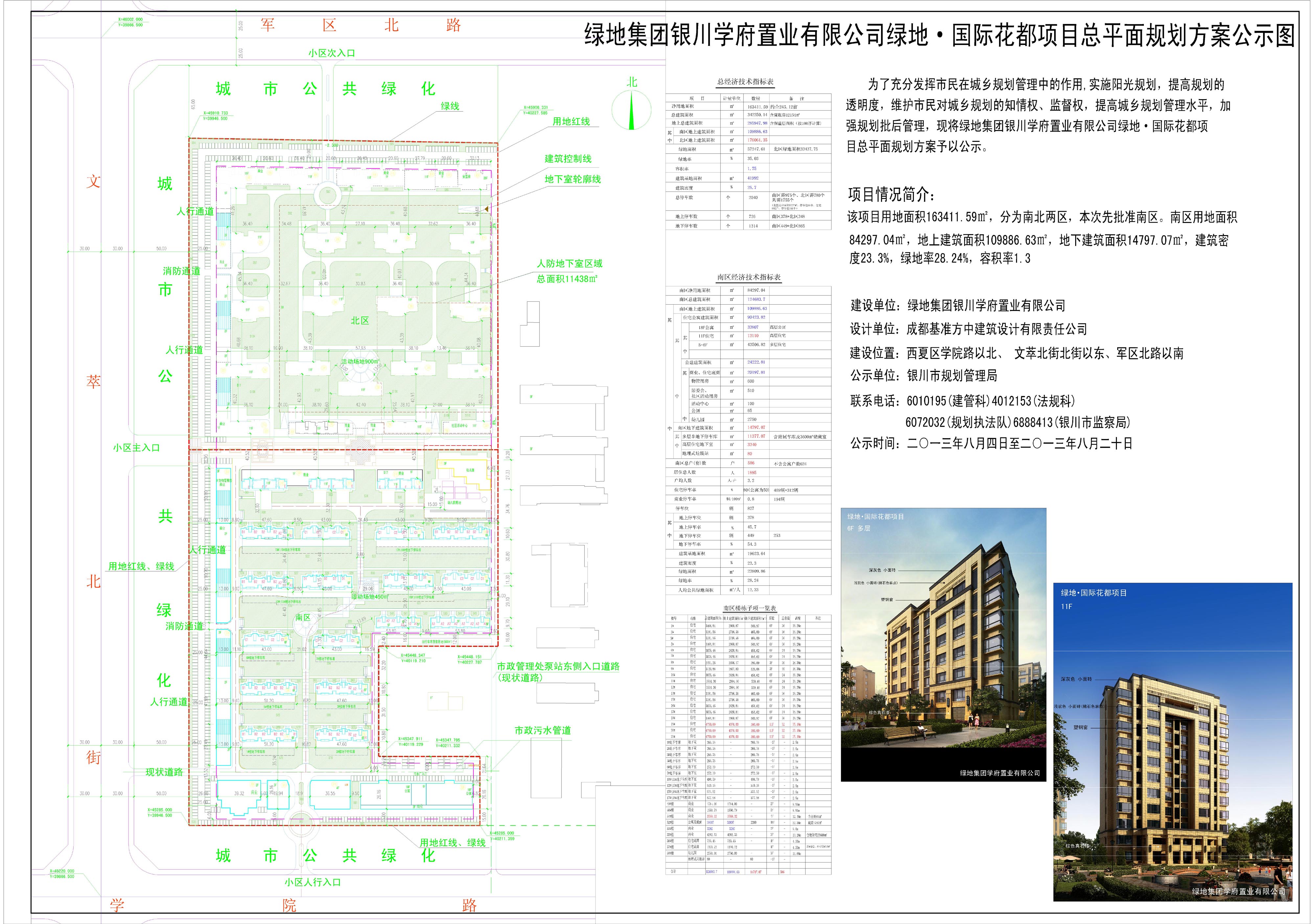Viewport: 1314px width, 924px height.
Task: Click the X=45910.733 coordinate annotation
Action: tap(215, 116)
